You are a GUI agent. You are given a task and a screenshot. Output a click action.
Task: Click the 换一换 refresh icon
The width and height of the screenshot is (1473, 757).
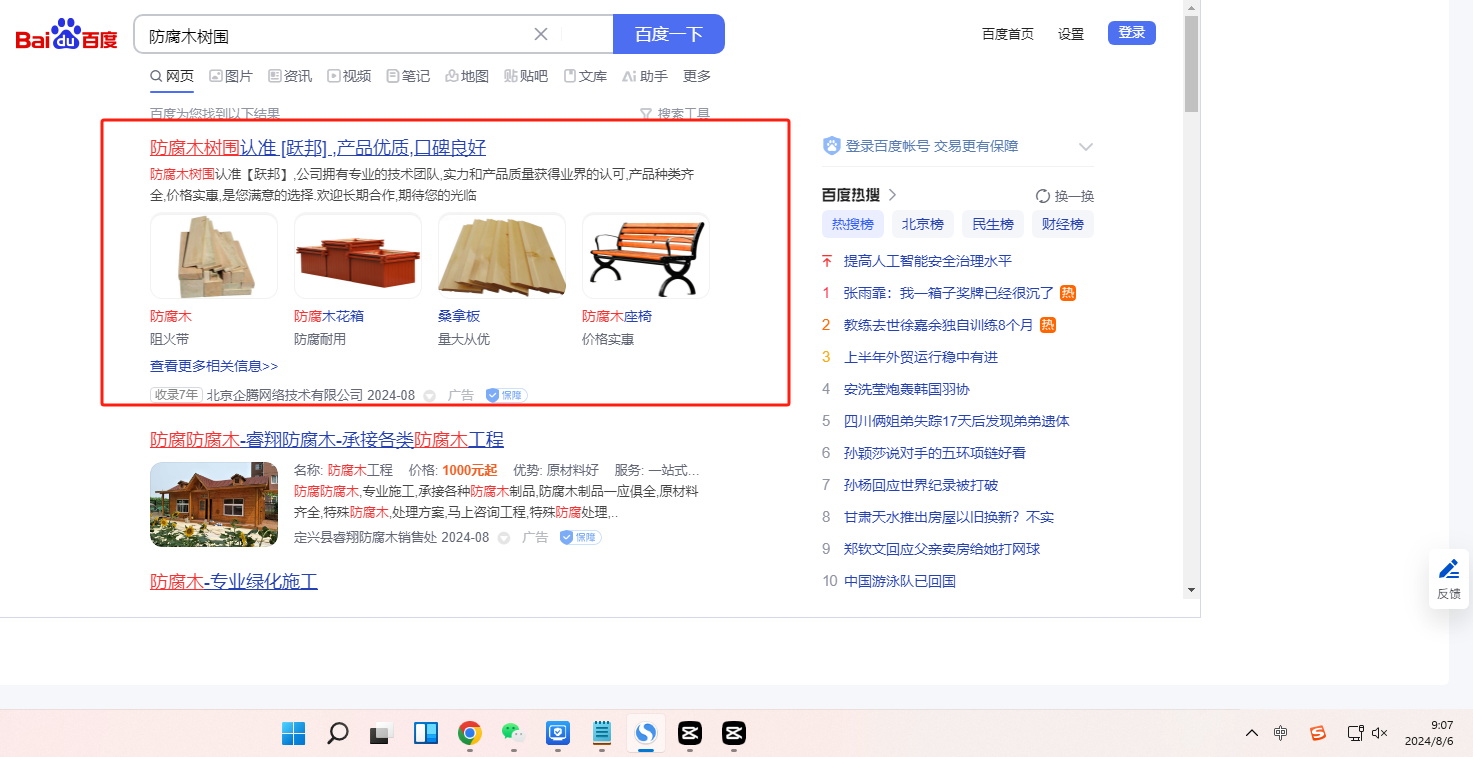click(1043, 196)
